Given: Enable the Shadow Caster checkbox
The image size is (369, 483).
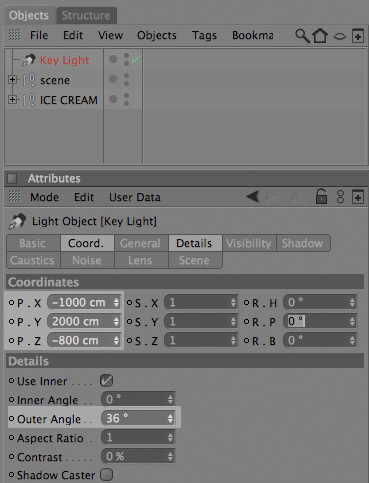Looking at the screenshot, I should (106, 475).
